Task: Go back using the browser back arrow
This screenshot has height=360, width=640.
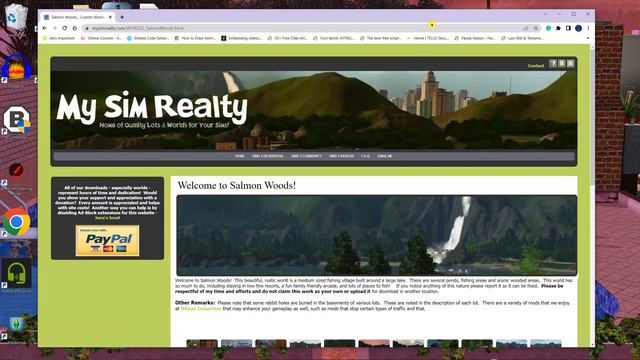Action: (x=44, y=28)
